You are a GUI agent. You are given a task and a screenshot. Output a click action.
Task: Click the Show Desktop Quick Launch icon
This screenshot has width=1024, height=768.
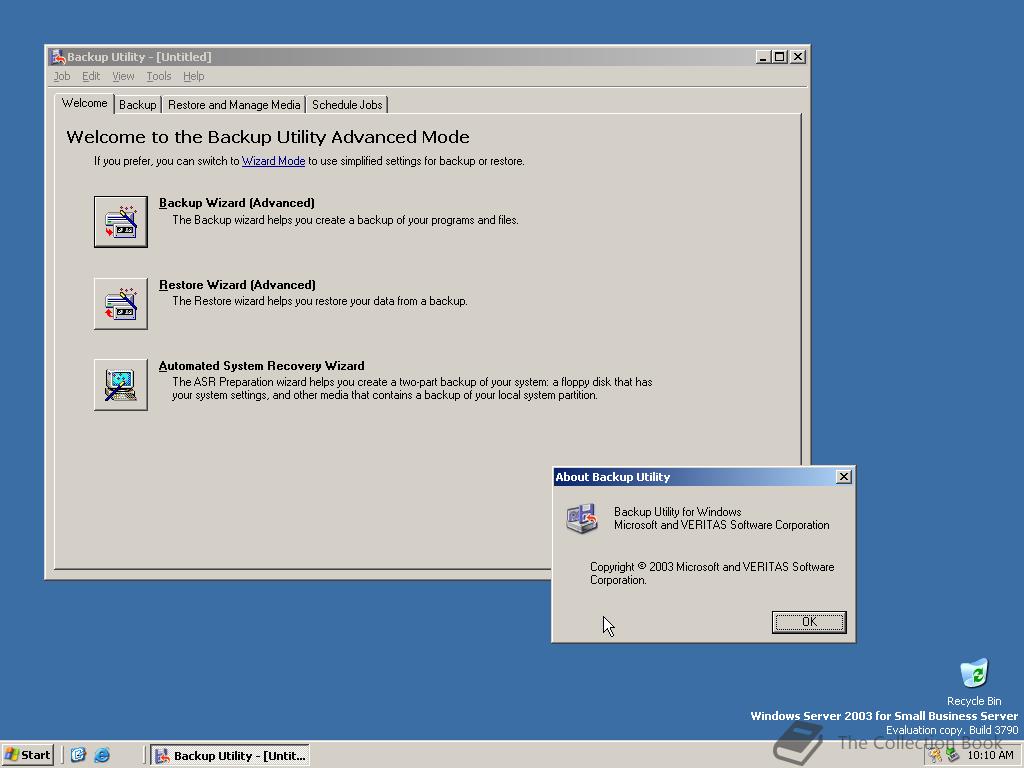[78, 755]
